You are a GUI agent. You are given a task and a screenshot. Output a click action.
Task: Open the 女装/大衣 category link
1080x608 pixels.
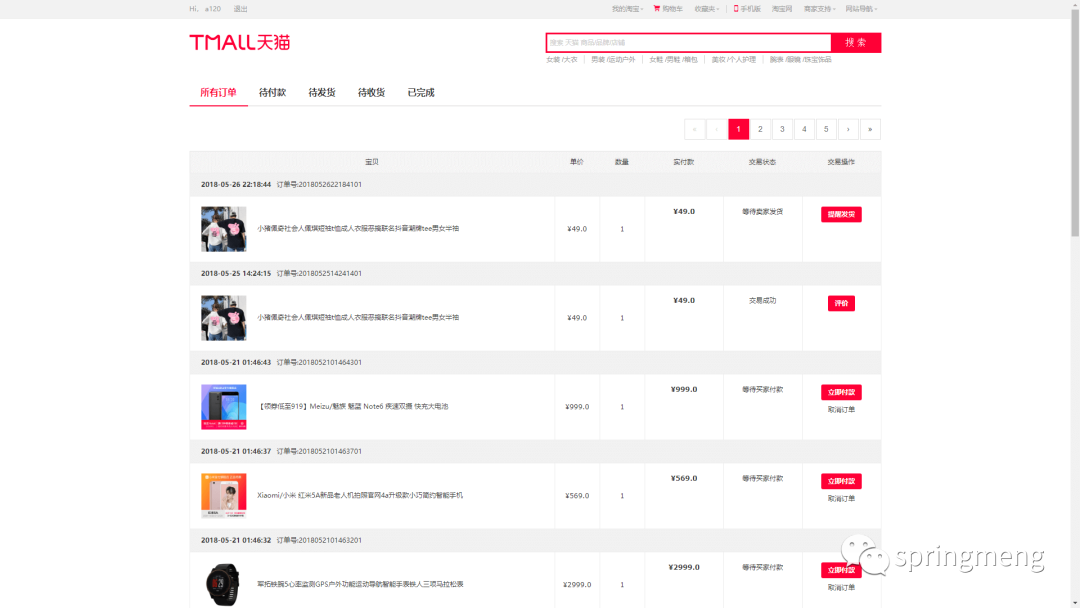562,60
